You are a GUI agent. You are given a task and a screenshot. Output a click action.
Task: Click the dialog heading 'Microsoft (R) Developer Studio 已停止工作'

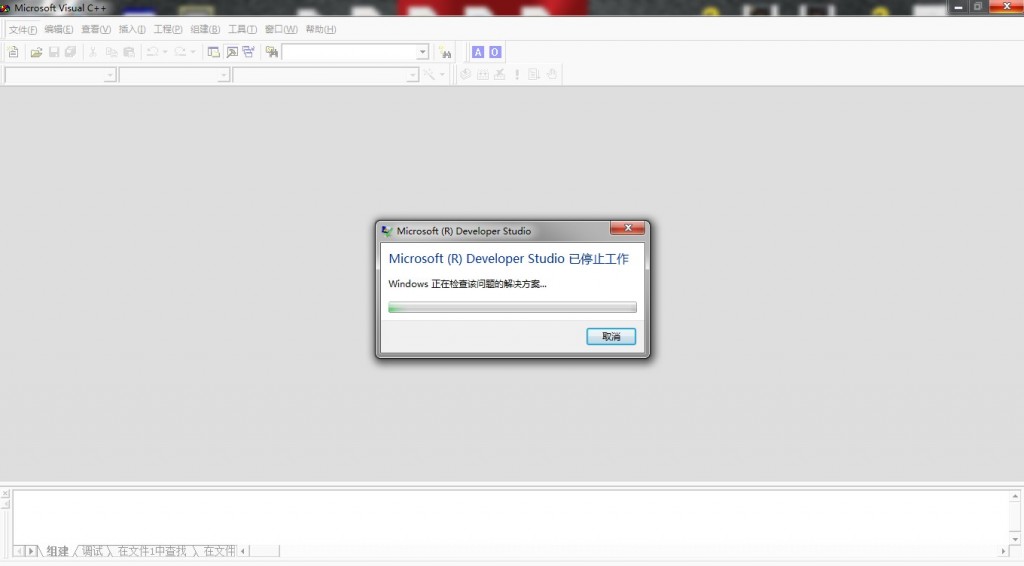click(508, 259)
